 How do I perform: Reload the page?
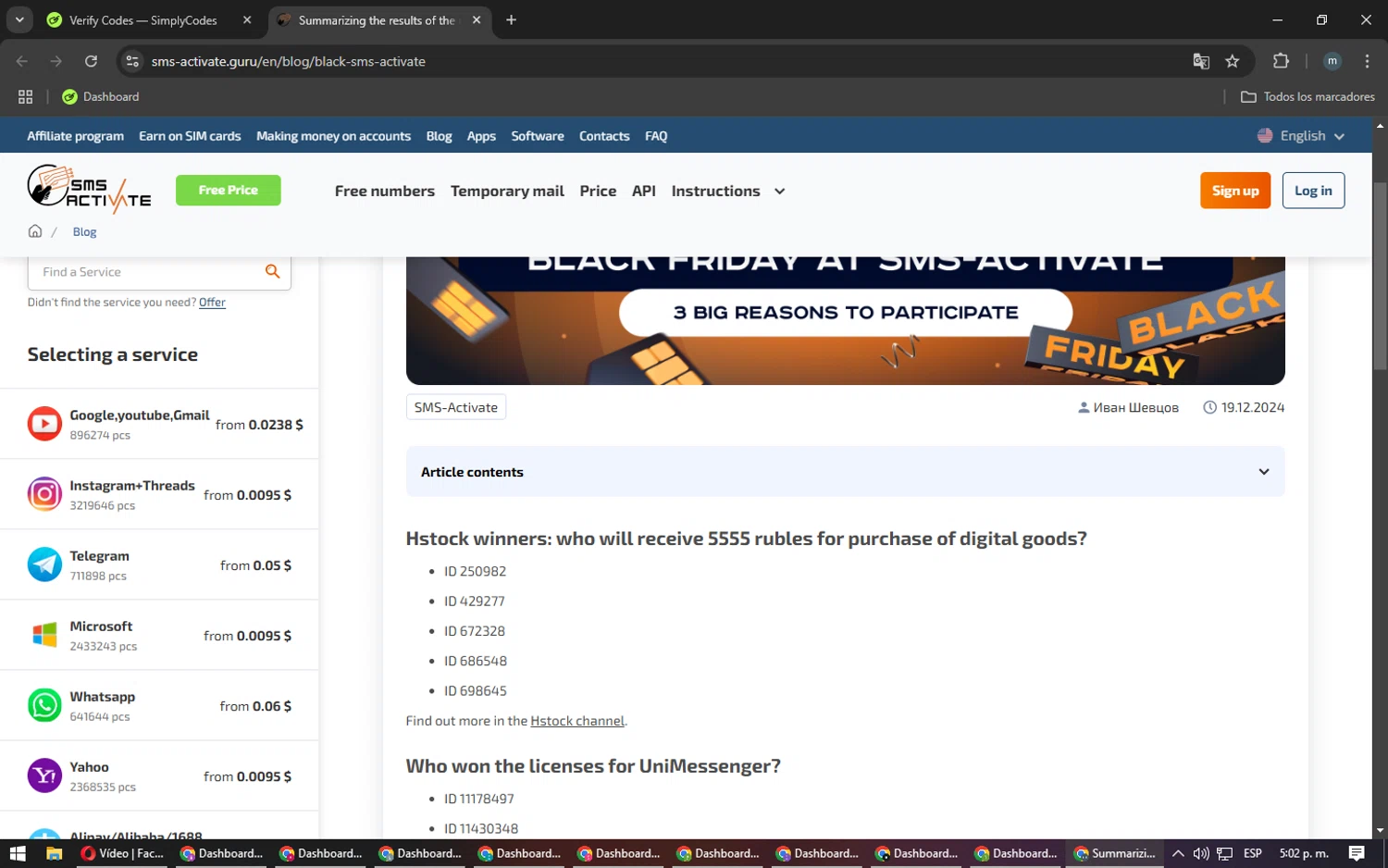pos(91,61)
